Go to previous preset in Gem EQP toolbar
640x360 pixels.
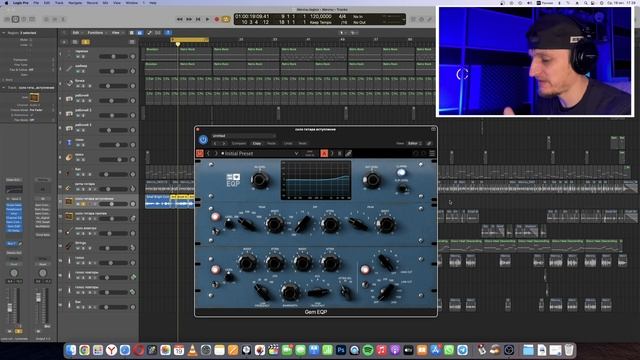208,153
